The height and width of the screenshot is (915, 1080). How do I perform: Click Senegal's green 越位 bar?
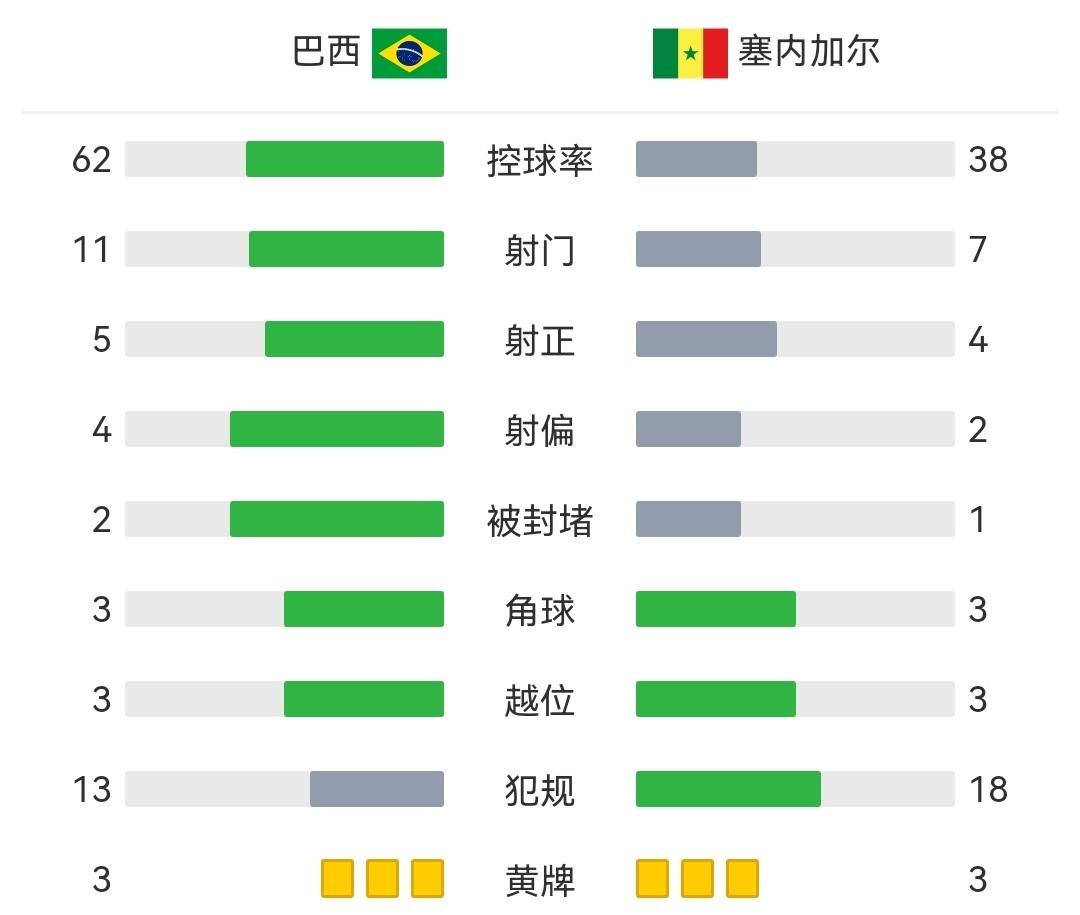(716, 699)
